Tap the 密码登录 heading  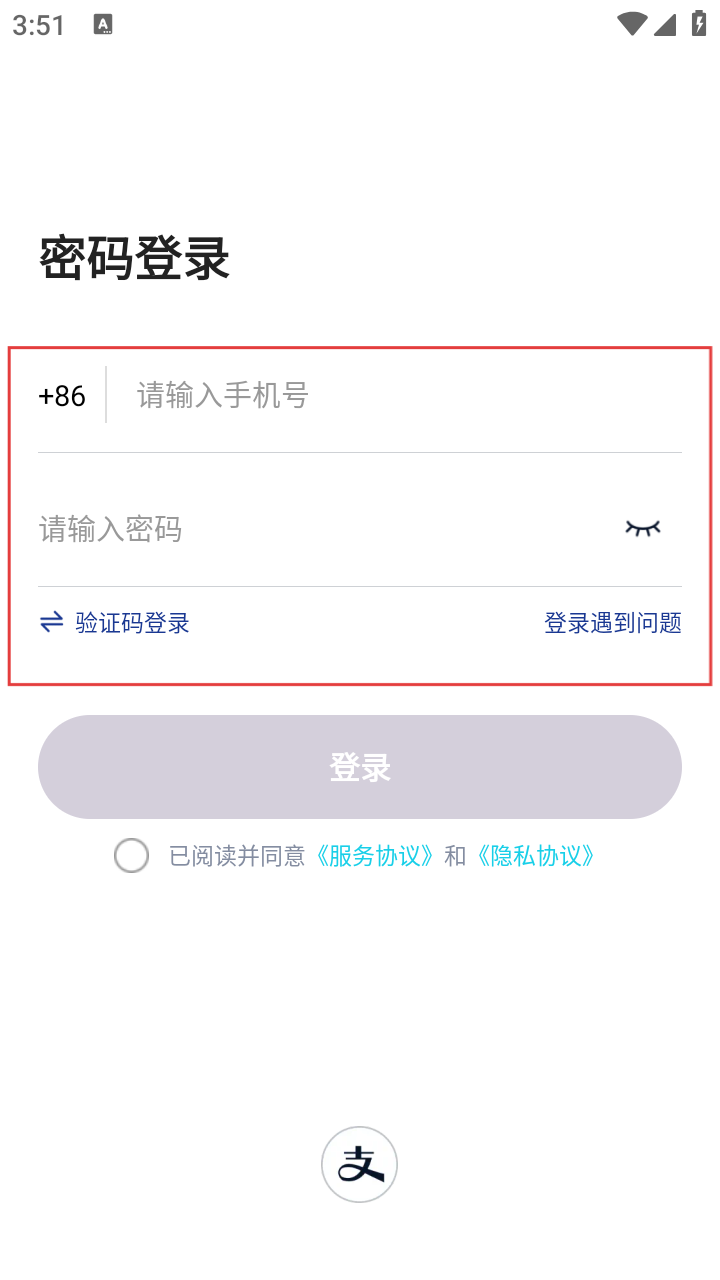pyautogui.click(x=135, y=259)
